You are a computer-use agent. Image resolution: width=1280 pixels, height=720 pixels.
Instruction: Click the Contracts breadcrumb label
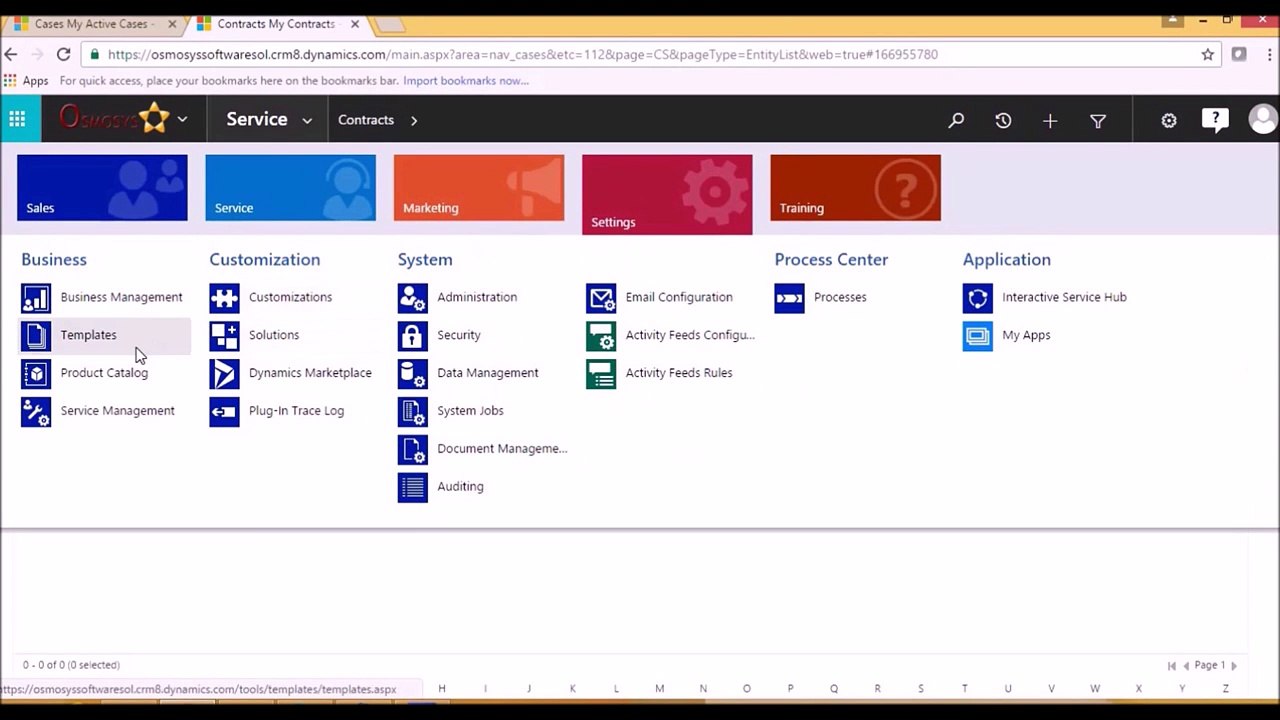coord(366,120)
